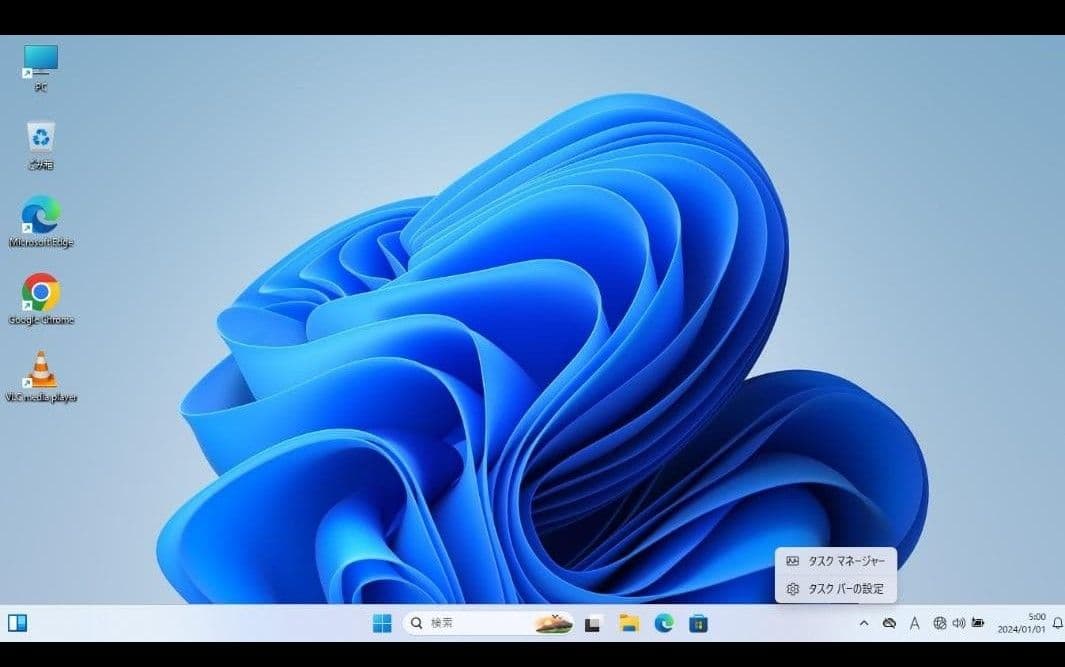Open Task View from the taskbar
1065x667 pixels.
pos(593,623)
